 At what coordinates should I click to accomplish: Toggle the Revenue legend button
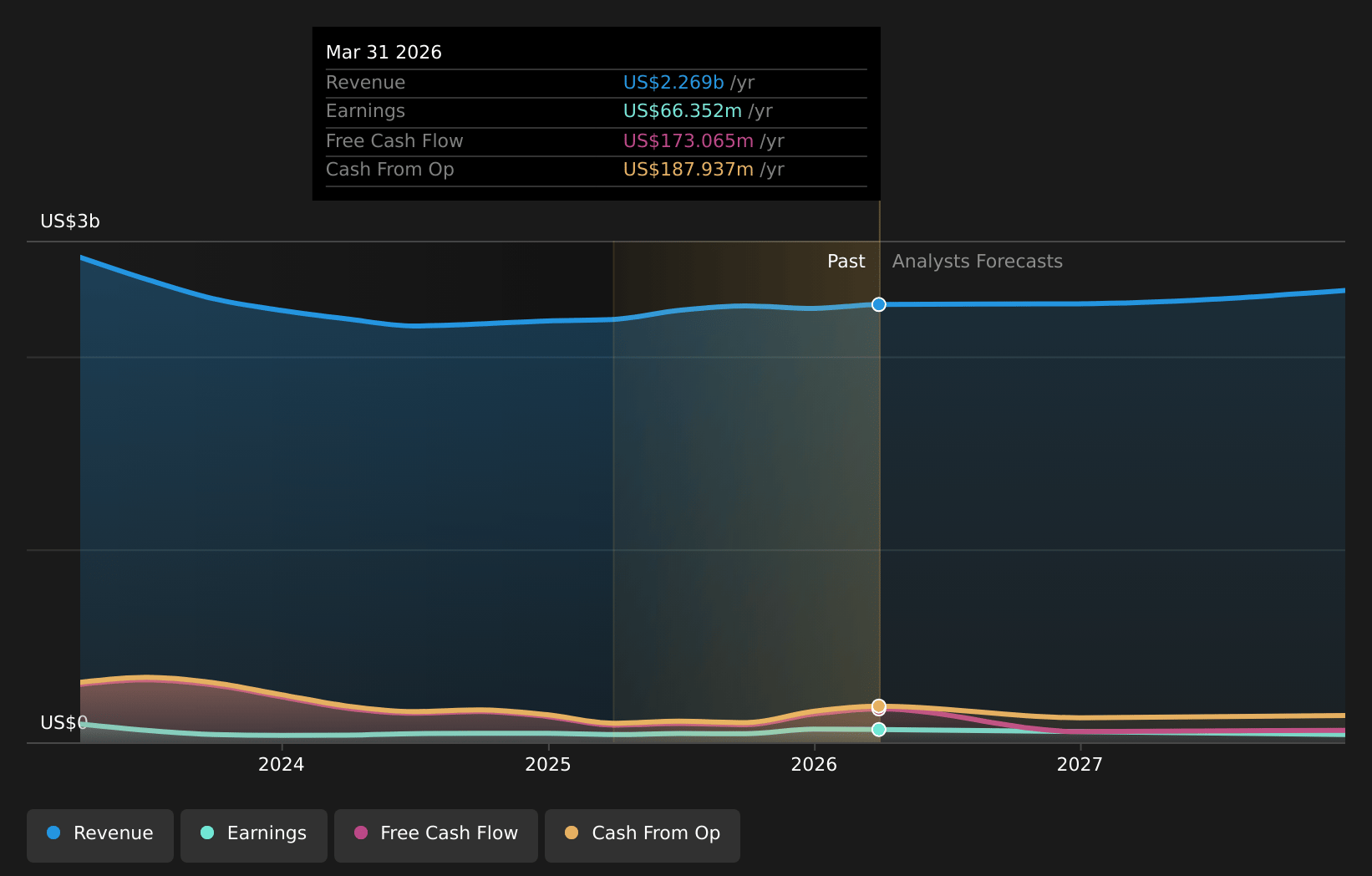pos(100,835)
